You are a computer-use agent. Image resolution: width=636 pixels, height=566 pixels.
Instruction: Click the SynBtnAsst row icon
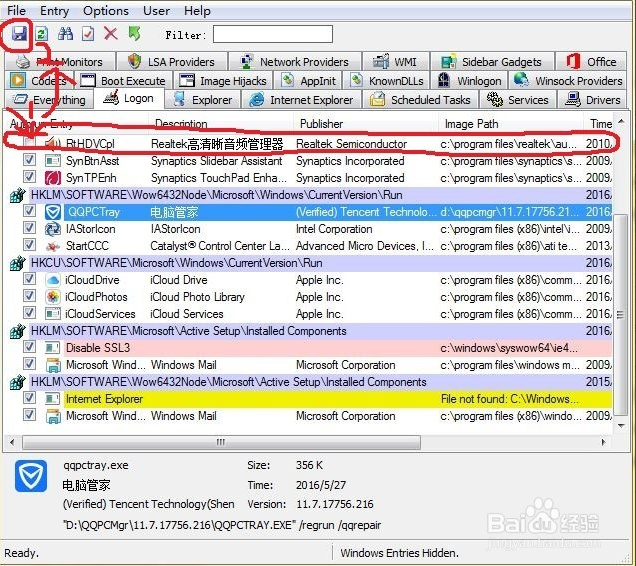coord(53,161)
